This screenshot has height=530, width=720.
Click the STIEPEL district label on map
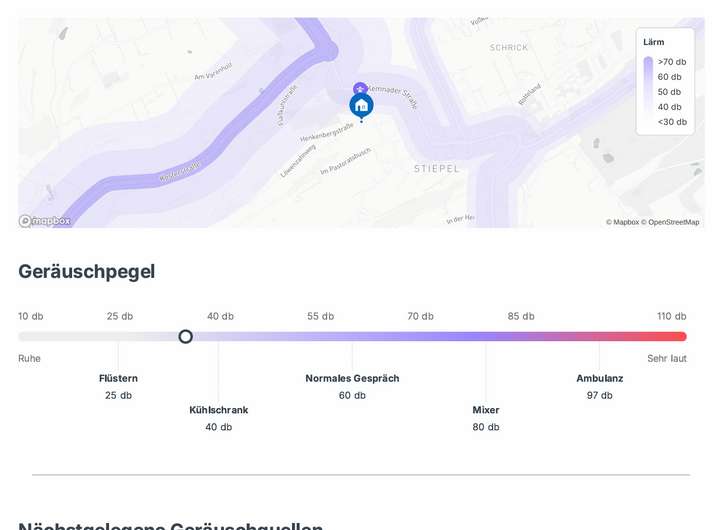[x=436, y=169]
